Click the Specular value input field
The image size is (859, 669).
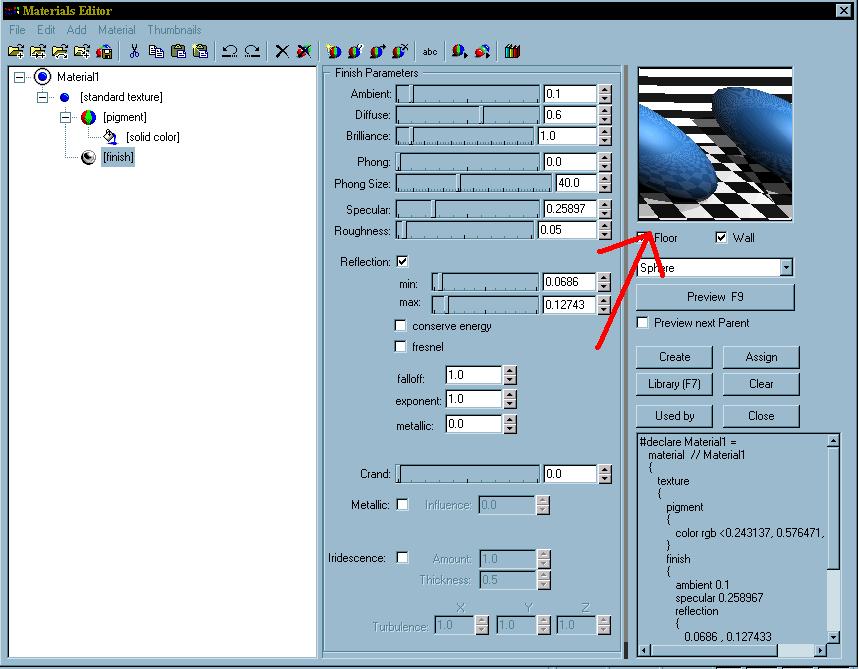coord(569,209)
